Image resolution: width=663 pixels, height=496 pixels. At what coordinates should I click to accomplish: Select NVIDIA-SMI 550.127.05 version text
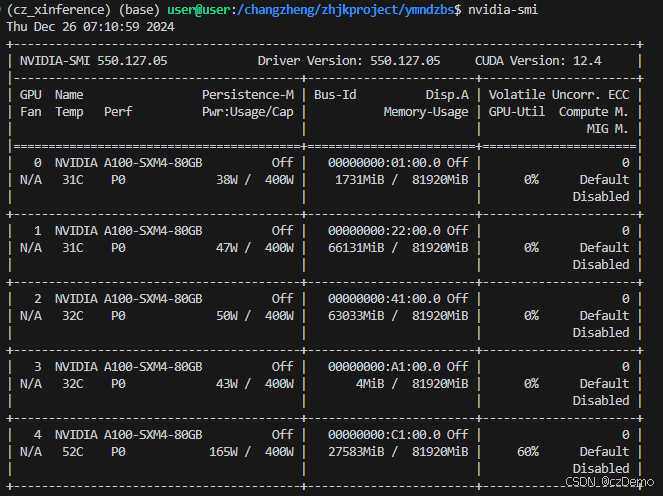93,61
